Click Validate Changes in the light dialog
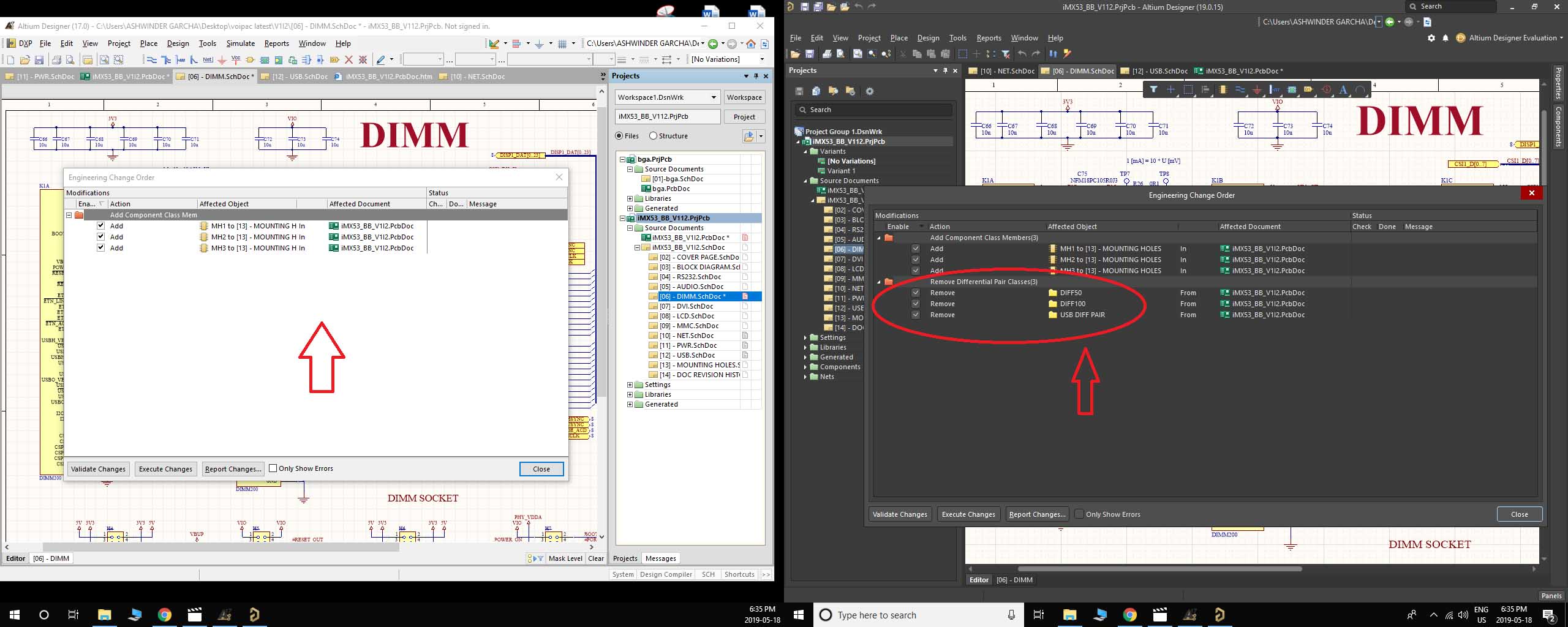Screen dimensions: 1568x627 point(98,469)
